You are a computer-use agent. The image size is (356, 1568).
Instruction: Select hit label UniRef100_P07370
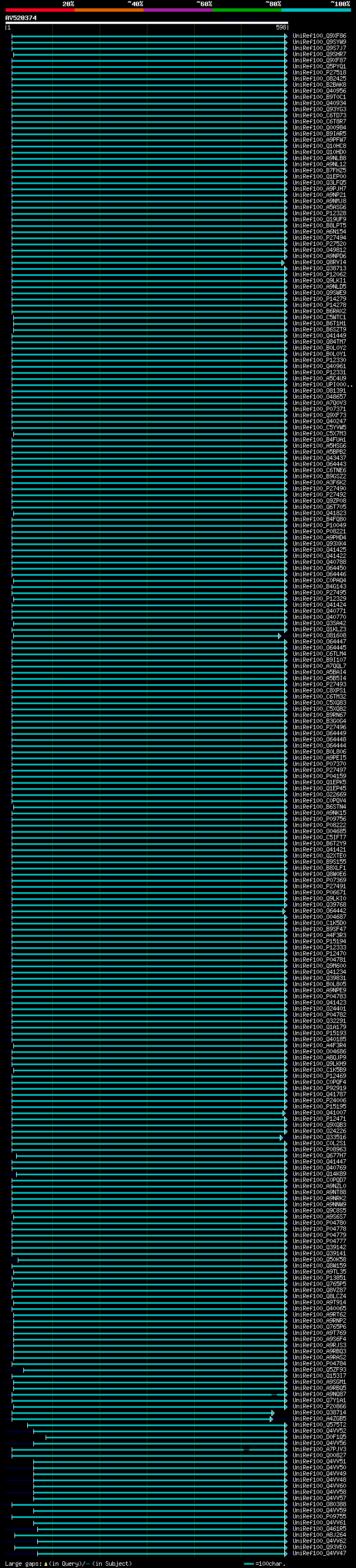pos(319,764)
